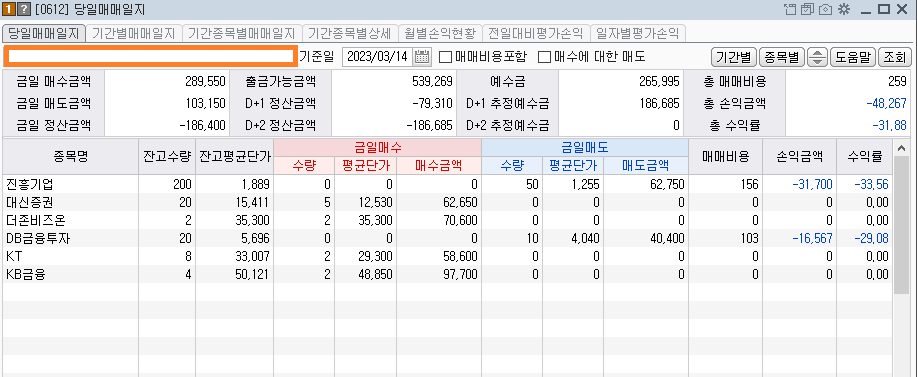
Task: Open the gear settings icon in title bar
Action: [x=843, y=9]
